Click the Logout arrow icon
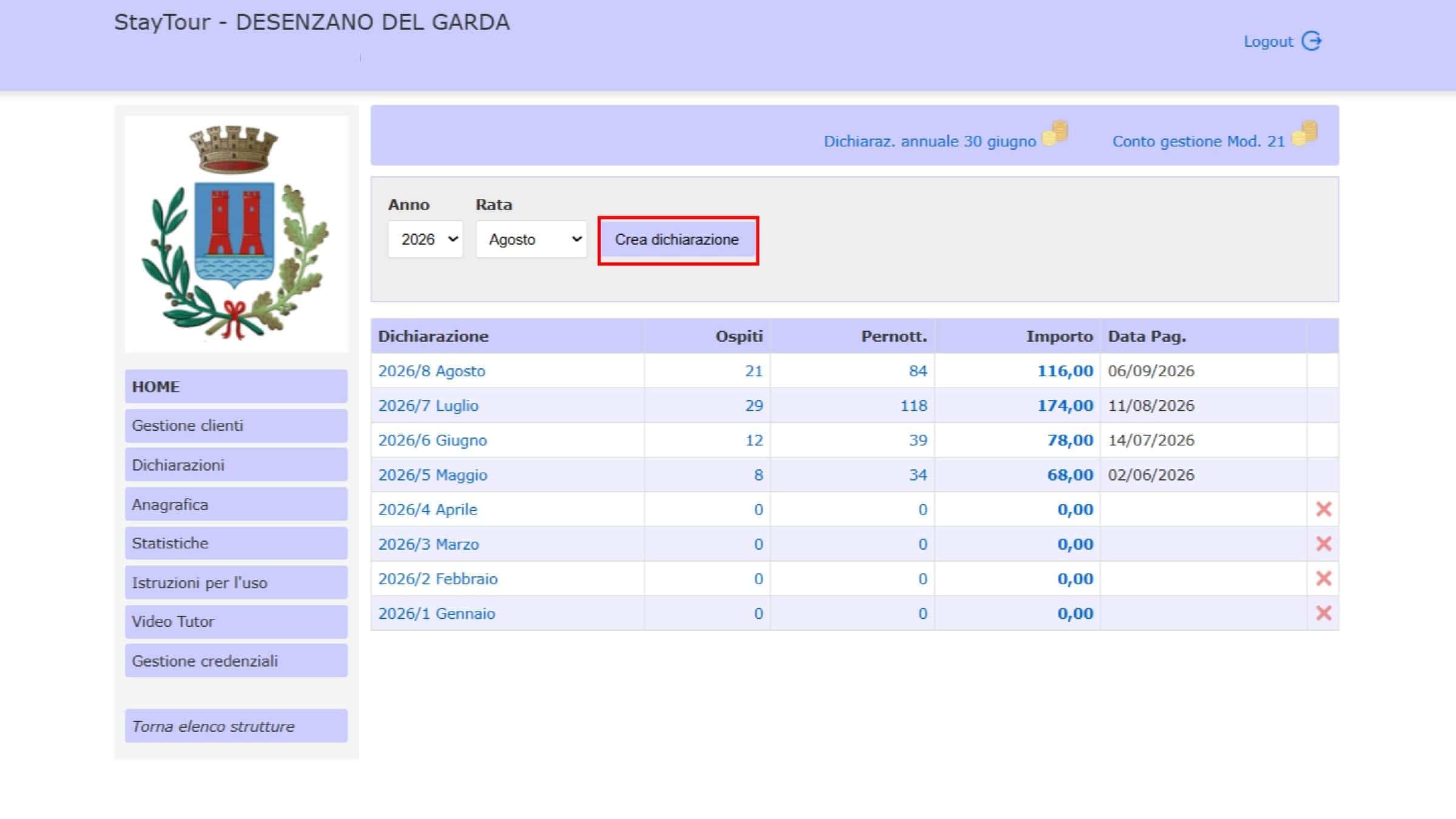This screenshot has width=1456, height=819. pos(1312,41)
